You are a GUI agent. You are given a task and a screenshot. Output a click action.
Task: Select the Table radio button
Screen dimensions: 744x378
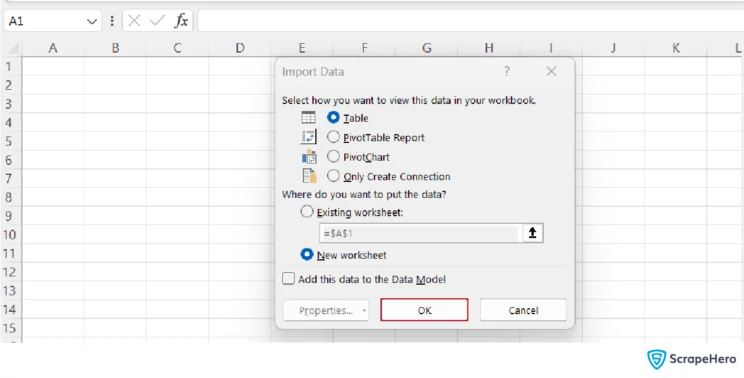pos(334,117)
